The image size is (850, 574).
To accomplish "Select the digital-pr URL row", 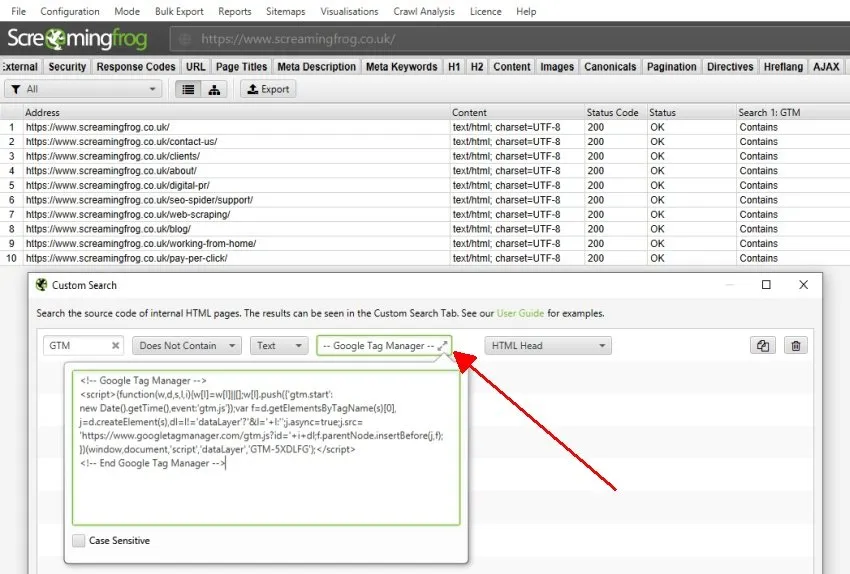I will tap(425, 185).
